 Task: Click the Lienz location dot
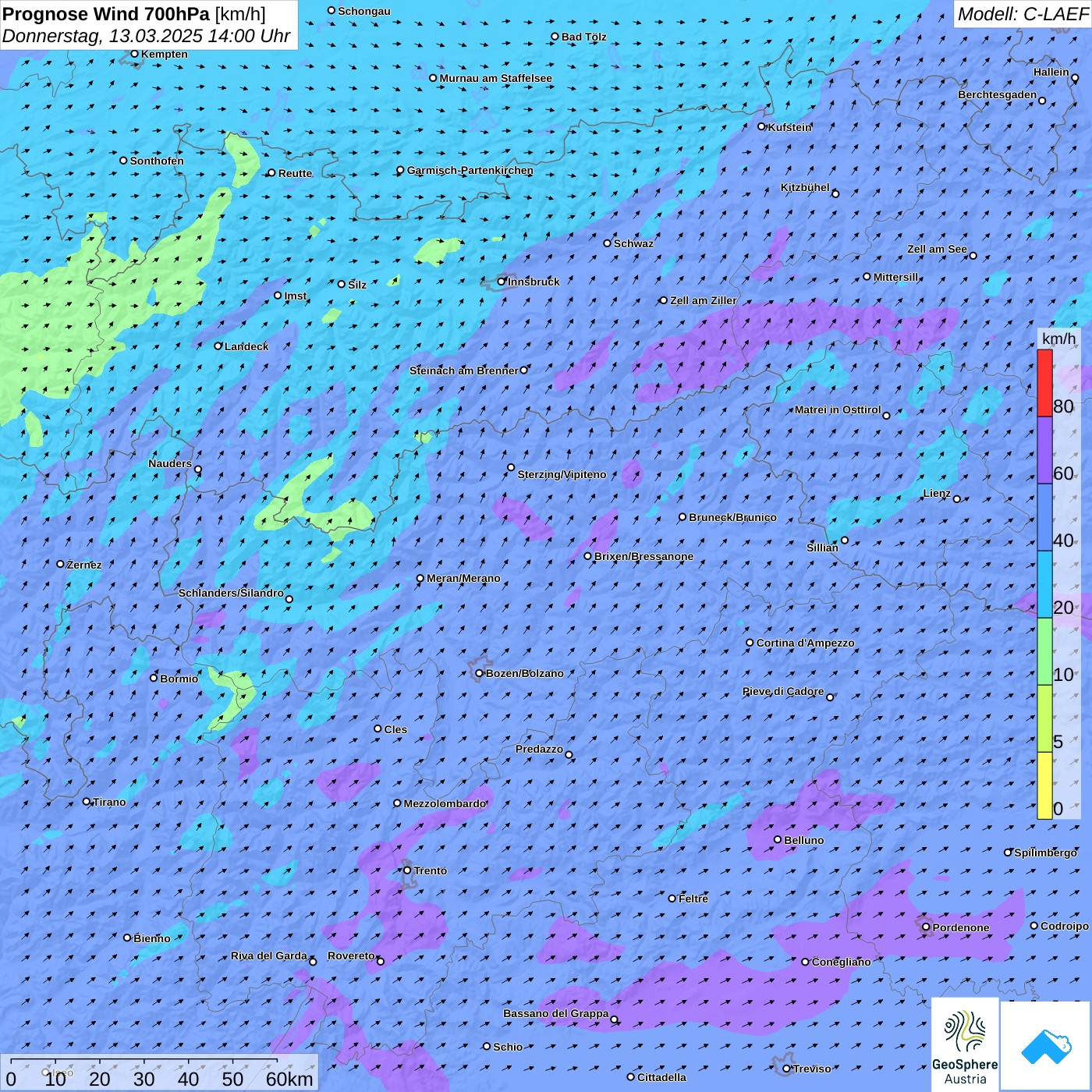point(957,498)
